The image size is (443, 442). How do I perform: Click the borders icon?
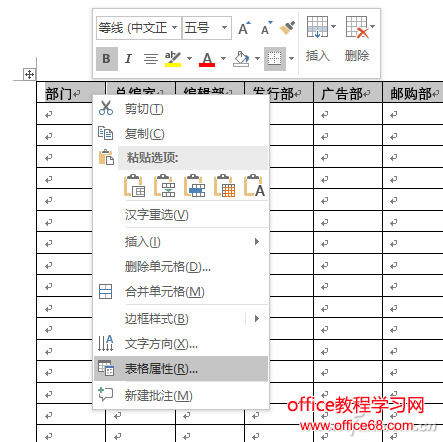coord(275,59)
